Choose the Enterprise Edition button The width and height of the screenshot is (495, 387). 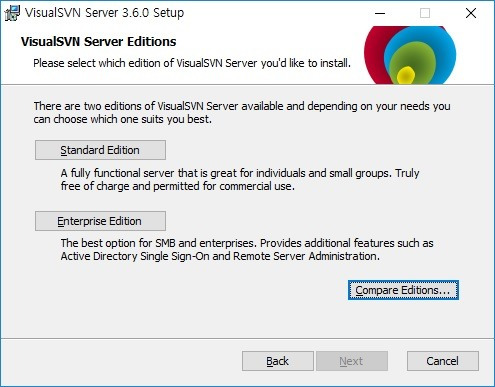(x=100, y=221)
